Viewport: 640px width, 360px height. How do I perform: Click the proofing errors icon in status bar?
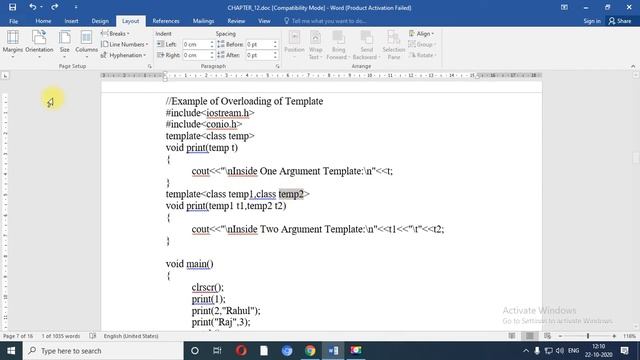coord(93,336)
